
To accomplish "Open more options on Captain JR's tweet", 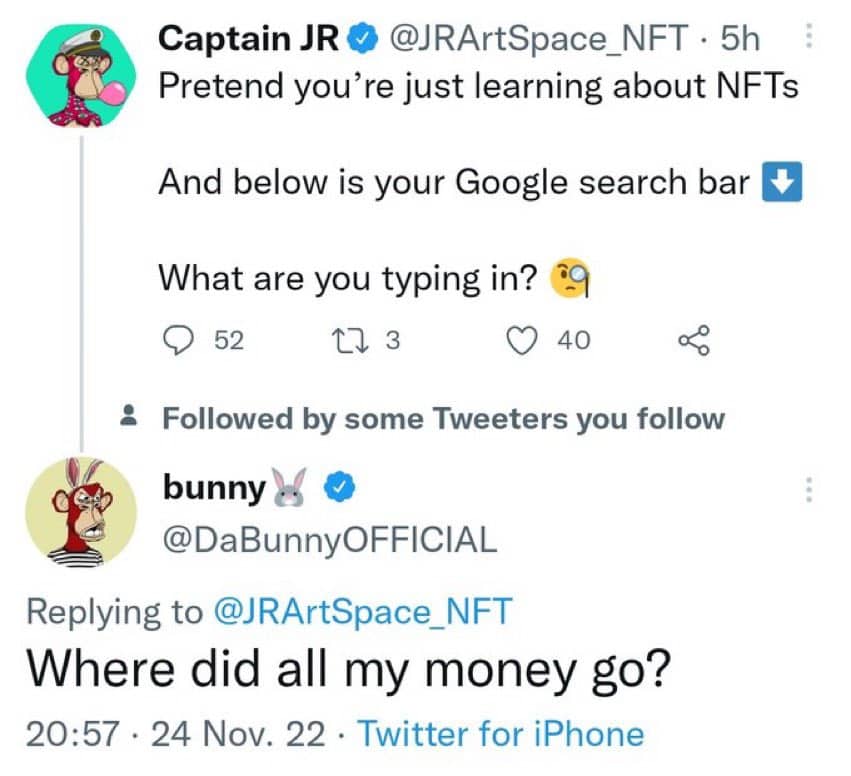I will [809, 40].
